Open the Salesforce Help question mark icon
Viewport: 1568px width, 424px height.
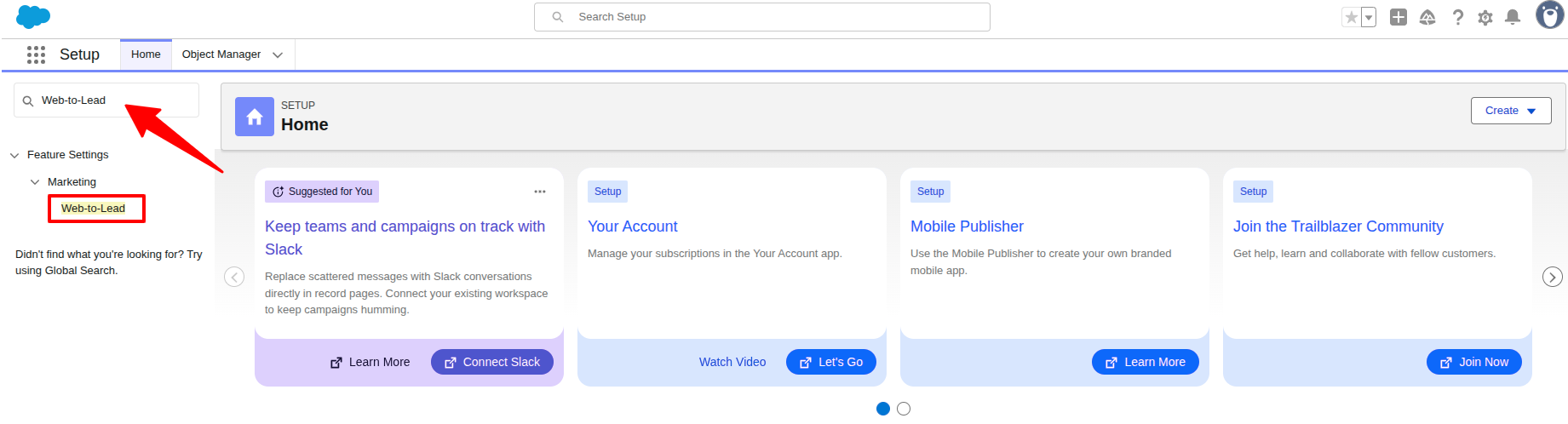click(1458, 17)
